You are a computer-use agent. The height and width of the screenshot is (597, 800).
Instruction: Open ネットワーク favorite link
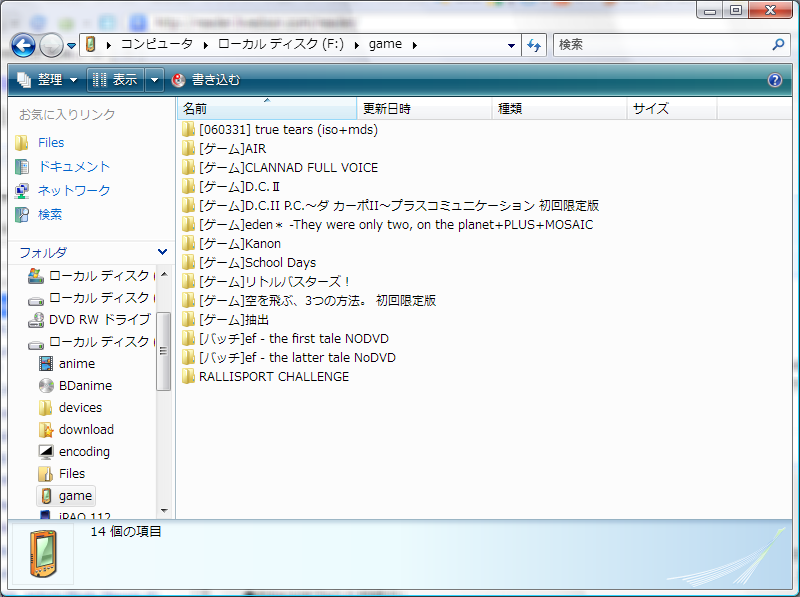pos(74,190)
